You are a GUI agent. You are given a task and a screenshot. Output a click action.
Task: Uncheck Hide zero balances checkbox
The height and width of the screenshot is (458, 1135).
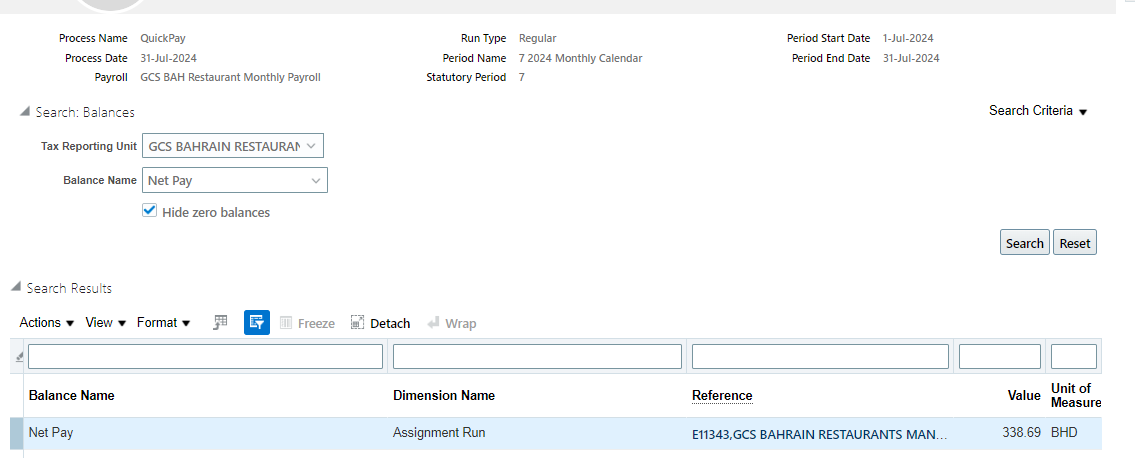click(150, 211)
